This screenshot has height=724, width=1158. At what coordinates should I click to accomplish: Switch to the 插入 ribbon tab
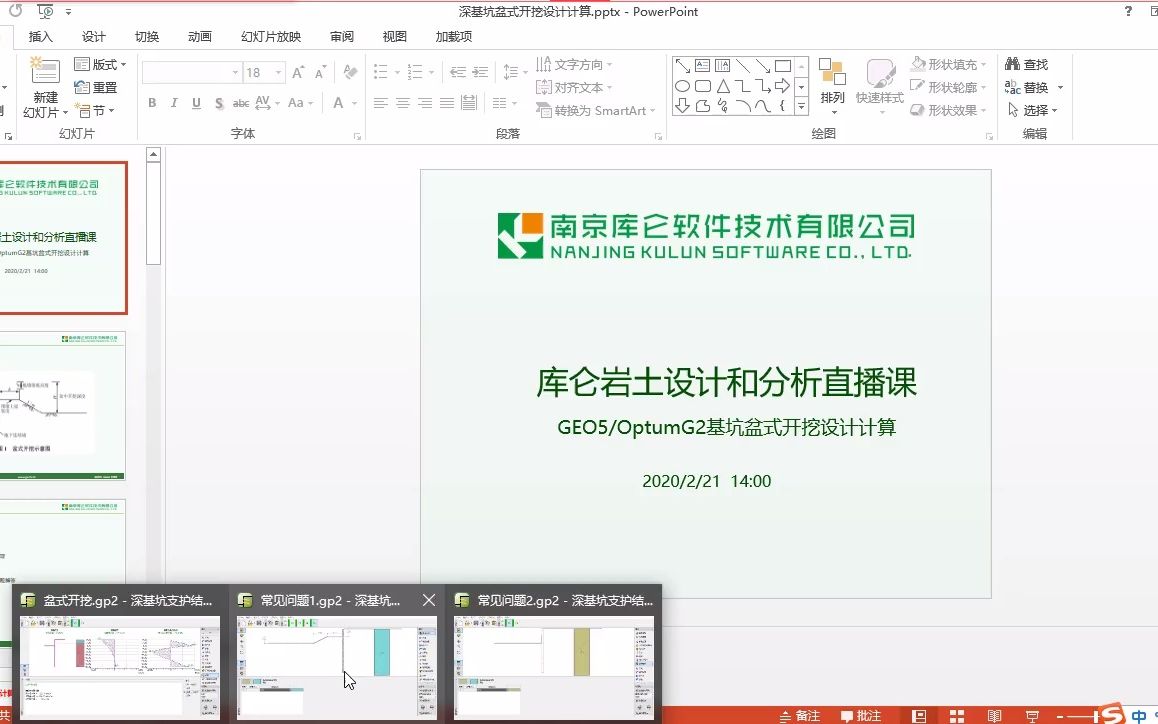pyautogui.click(x=42, y=36)
